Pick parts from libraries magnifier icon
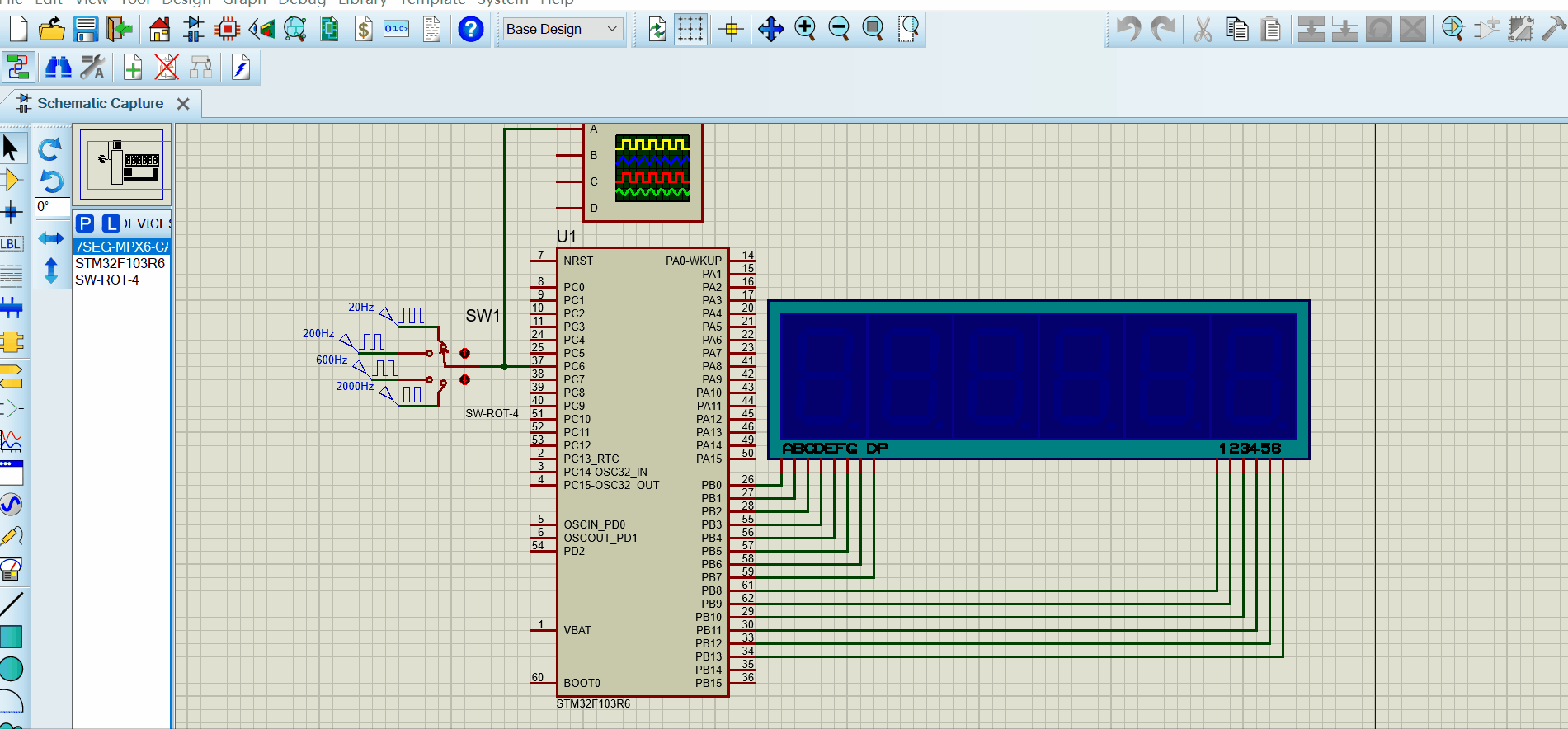The width and height of the screenshot is (1568, 729). coord(1453,29)
